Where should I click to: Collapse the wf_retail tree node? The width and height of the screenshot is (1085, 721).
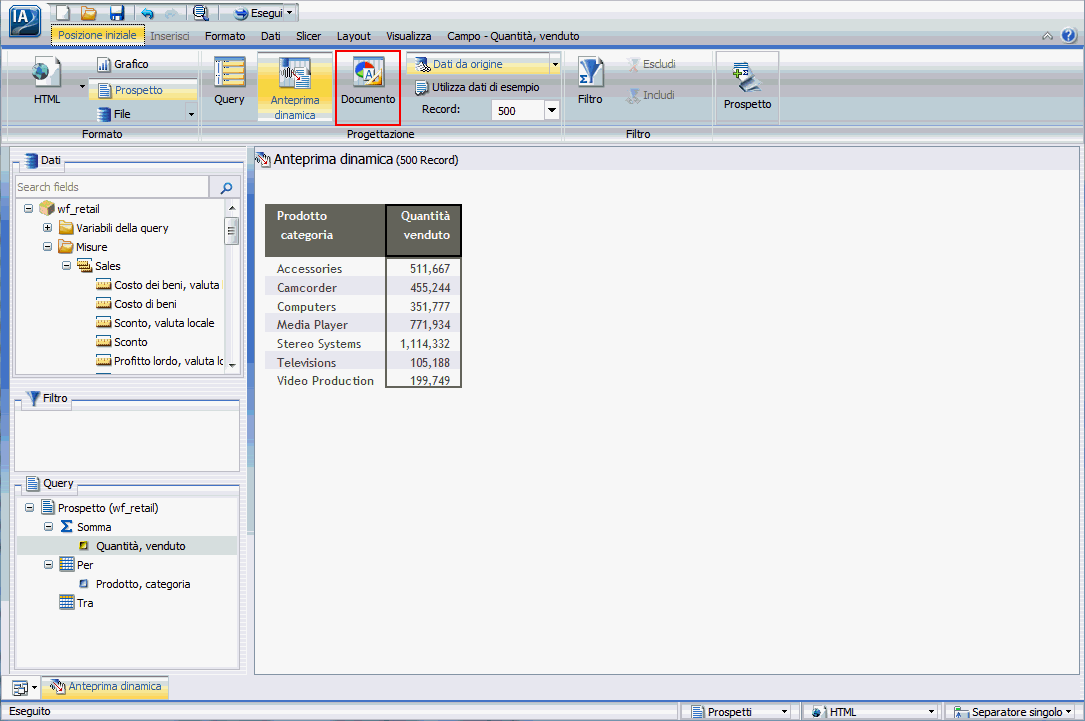click(28, 208)
